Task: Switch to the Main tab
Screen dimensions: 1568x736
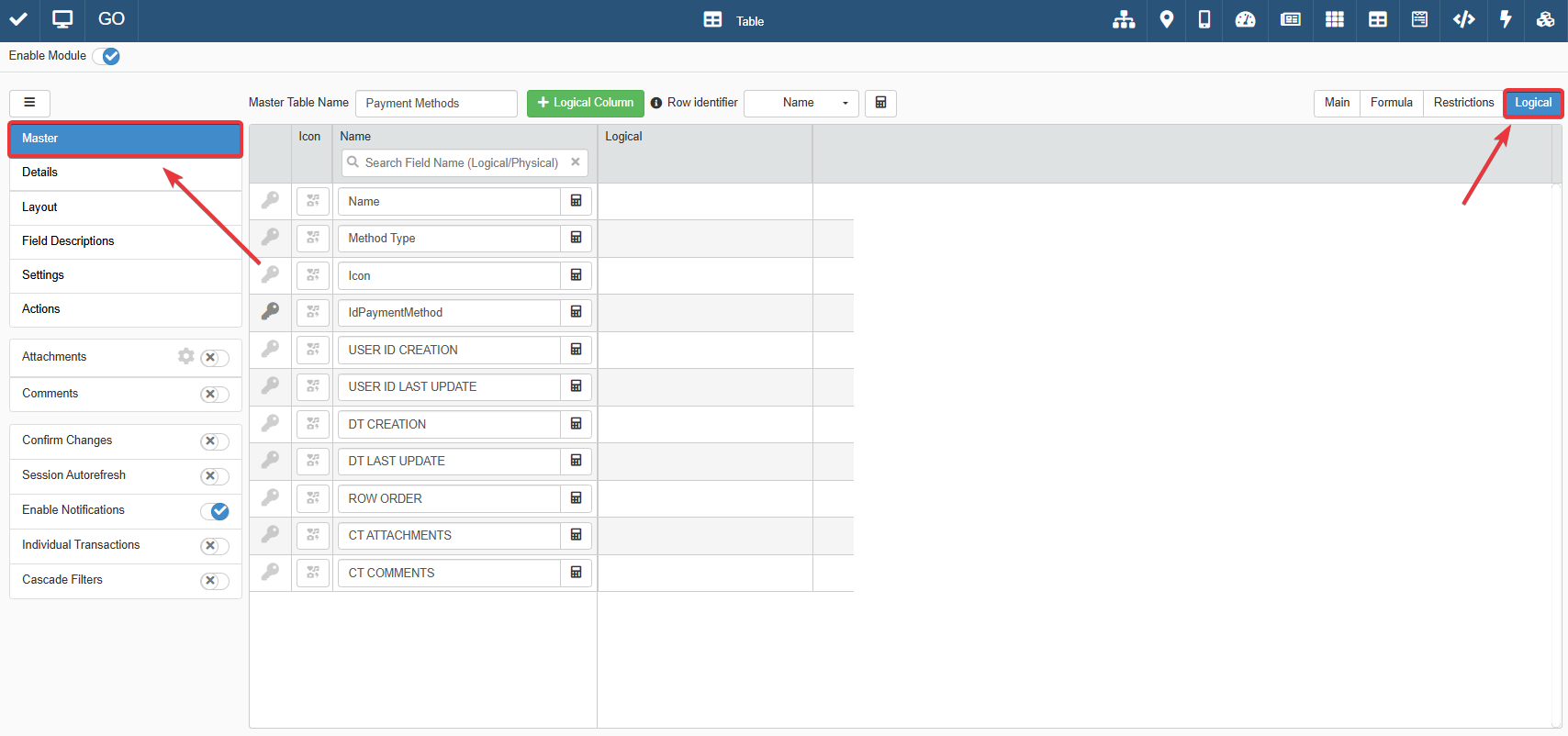Action: (x=1337, y=103)
